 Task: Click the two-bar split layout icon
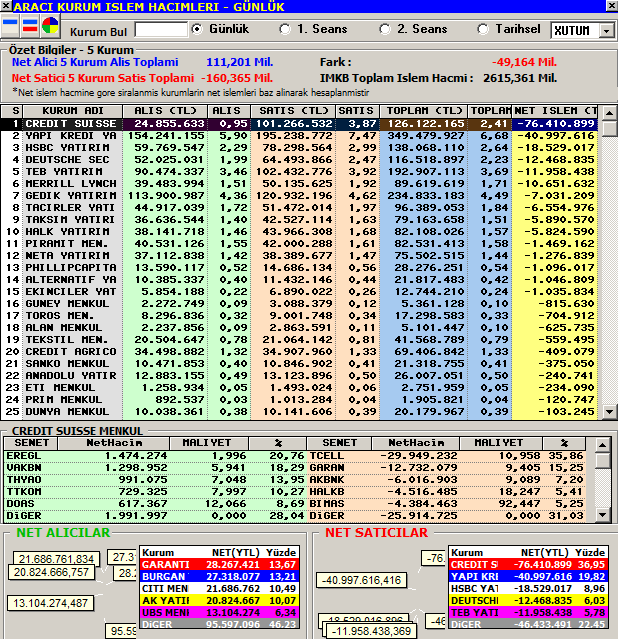tap(31, 26)
